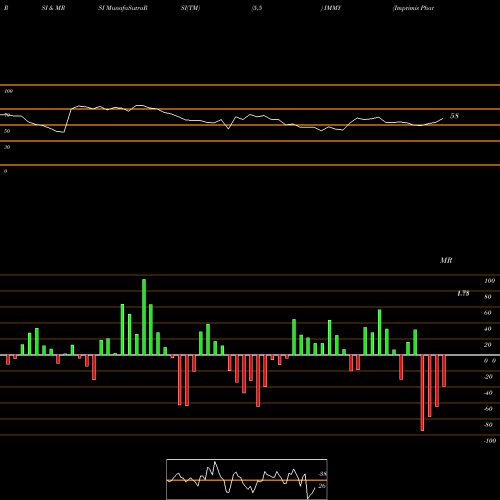The height and width of the screenshot is (500, 500).
Task: Click the deepest red MR histogram bar
Action: 422,393
